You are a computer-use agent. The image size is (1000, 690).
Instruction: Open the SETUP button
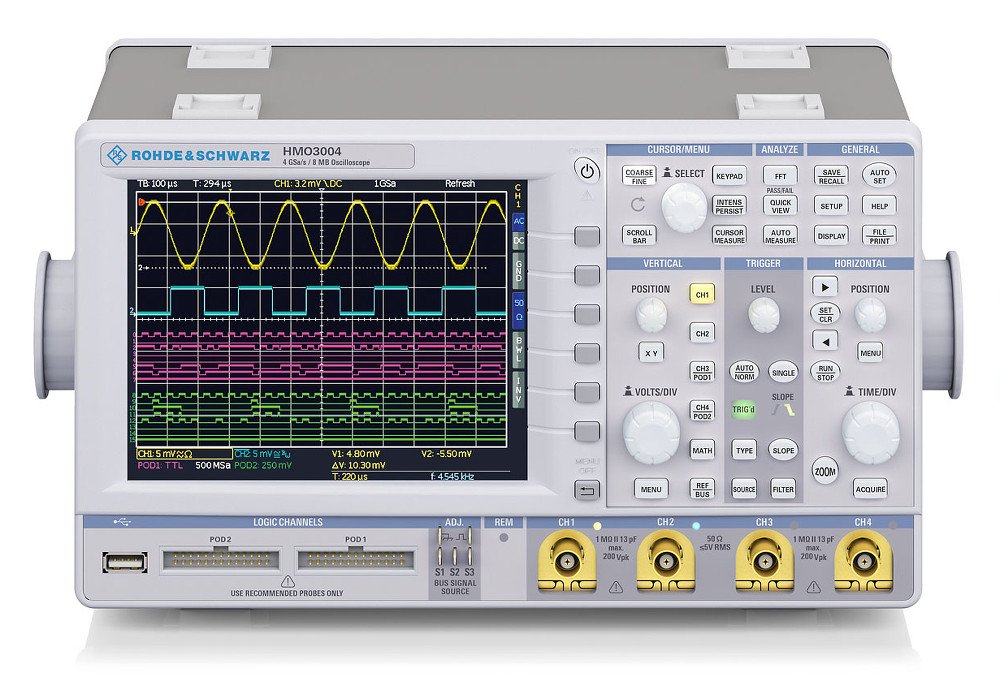pyautogui.click(x=831, y=206)
